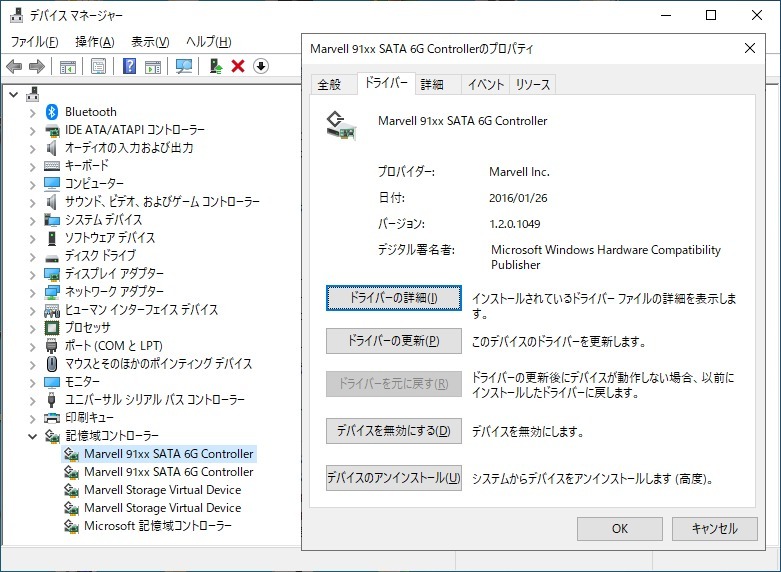Click デバイスのアンインストール(U) button
The image size is (781, 572).
[x=393, y=478]
